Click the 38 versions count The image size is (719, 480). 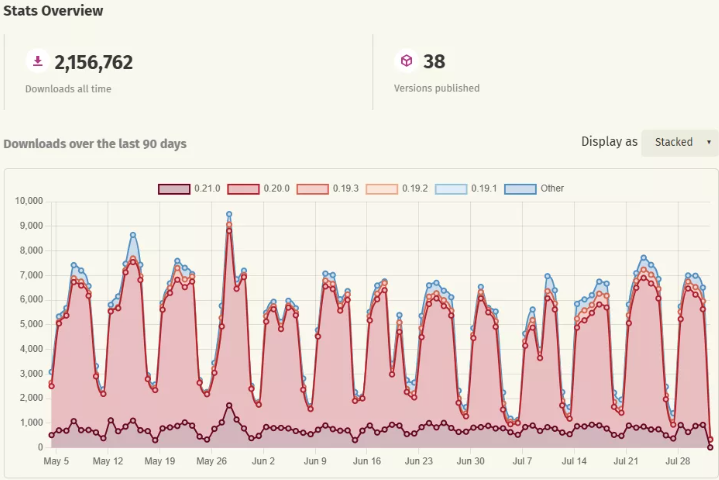click(x=434, y=62)
